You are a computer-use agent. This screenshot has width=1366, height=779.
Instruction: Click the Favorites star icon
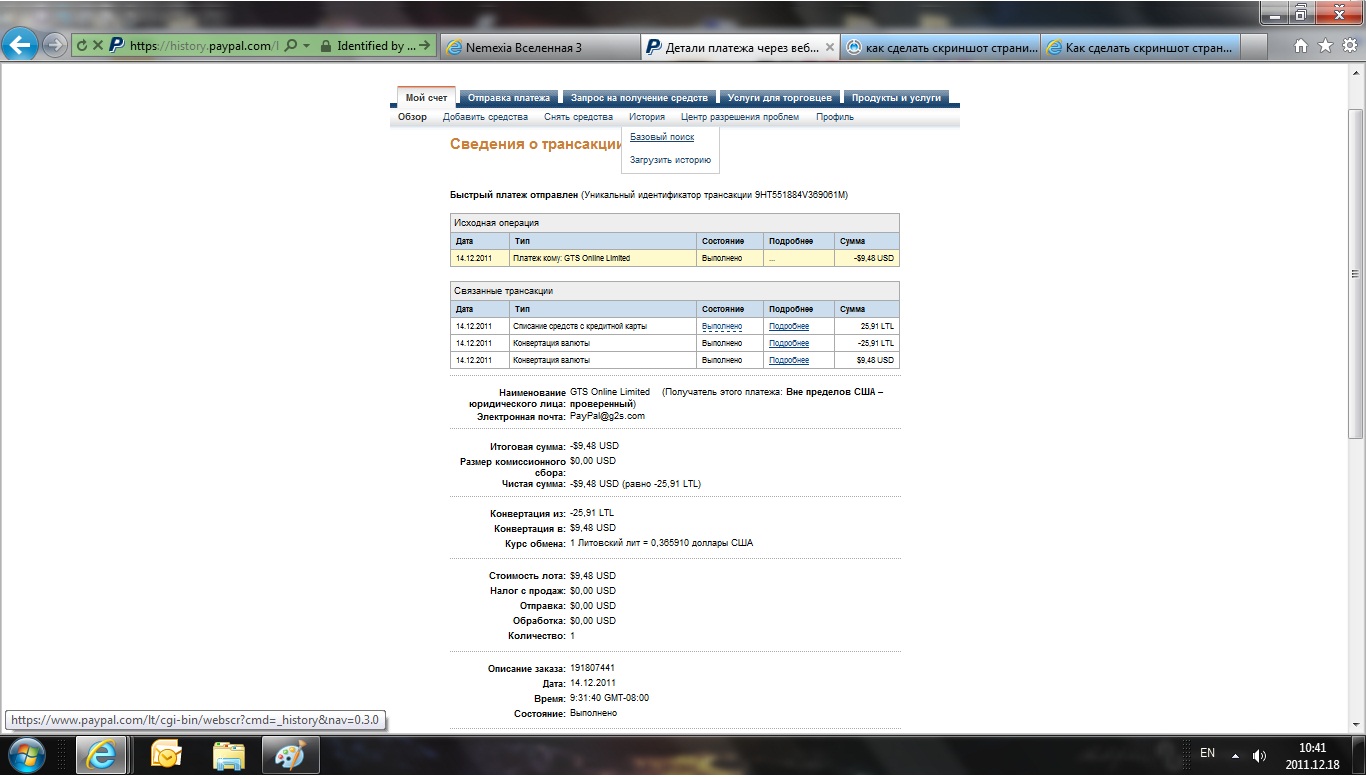[1325, 46]
